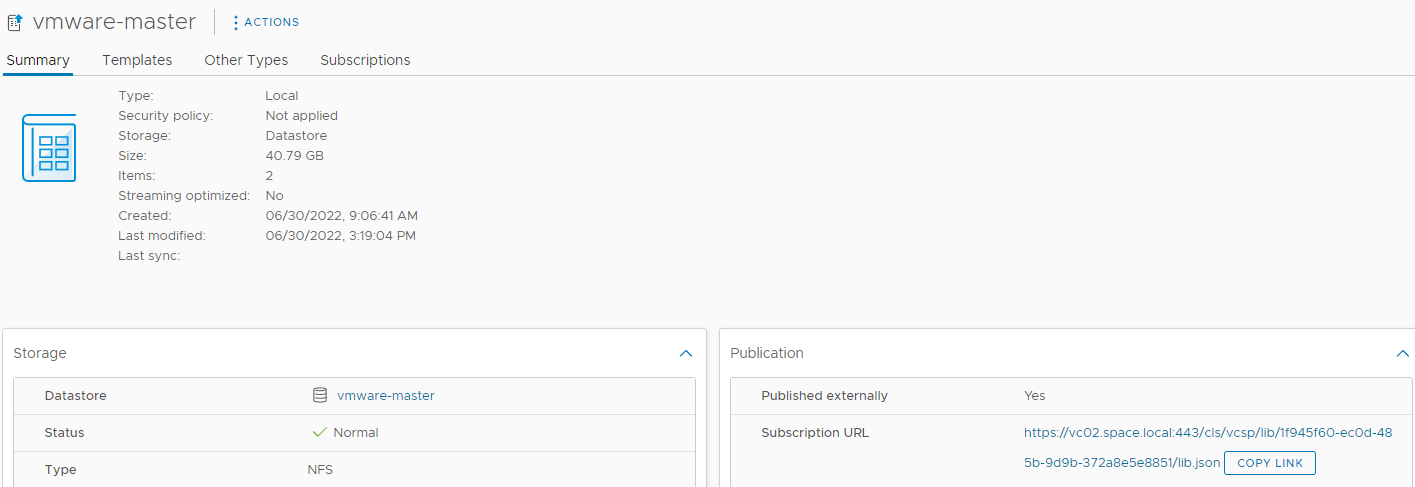1415x487 pixels.
Task: Click the large content library summary icon
Action: pos(49,148)
